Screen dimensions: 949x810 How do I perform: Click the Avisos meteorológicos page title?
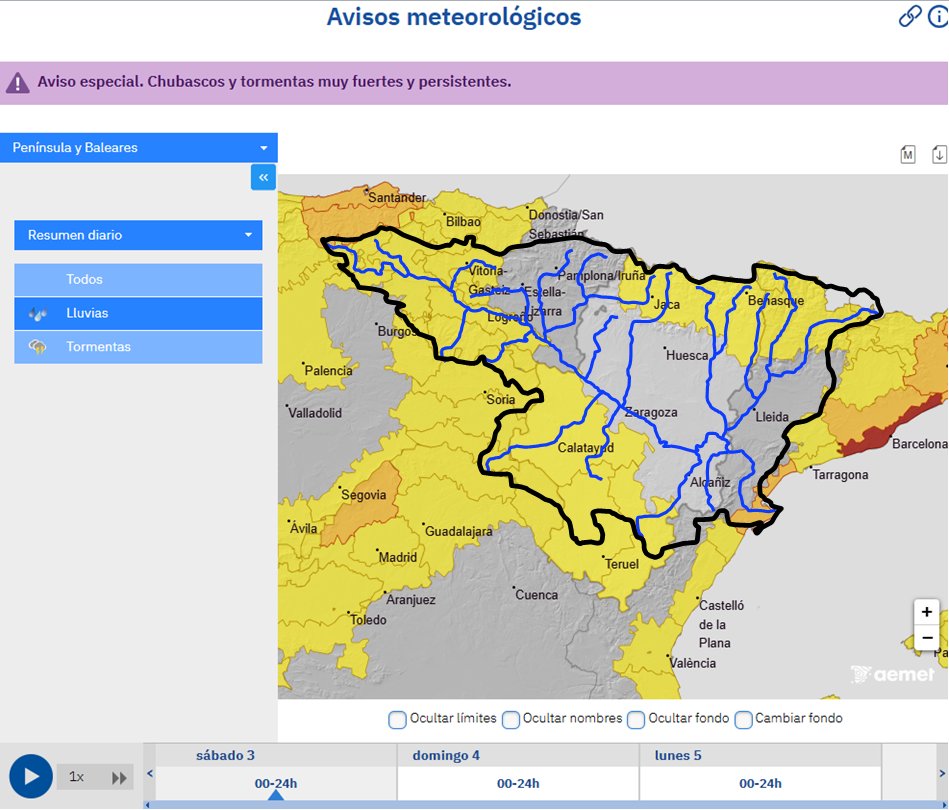pos(454,18)
